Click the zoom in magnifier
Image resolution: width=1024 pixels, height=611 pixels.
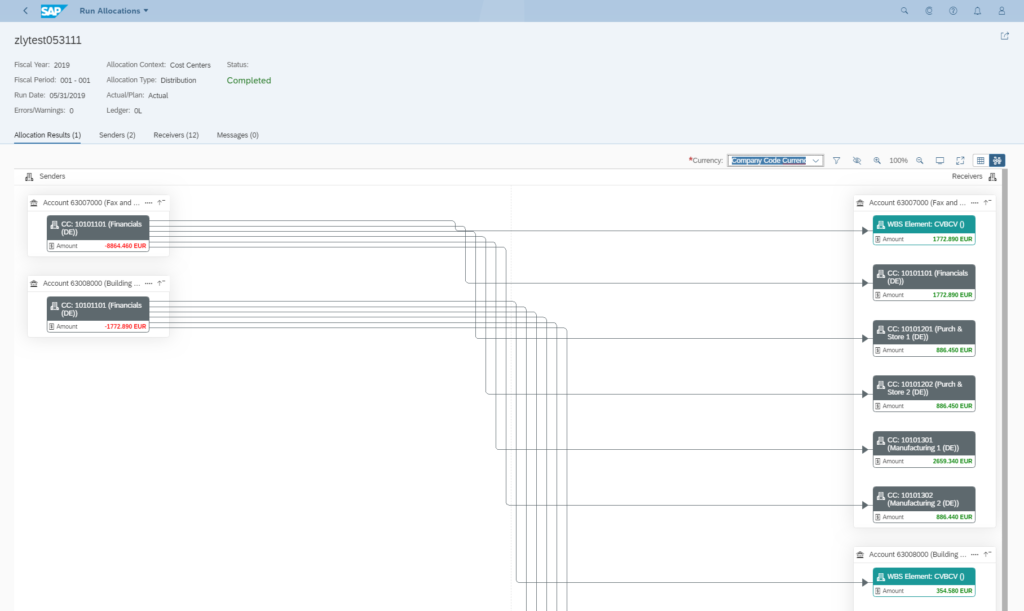pos(877,160)
